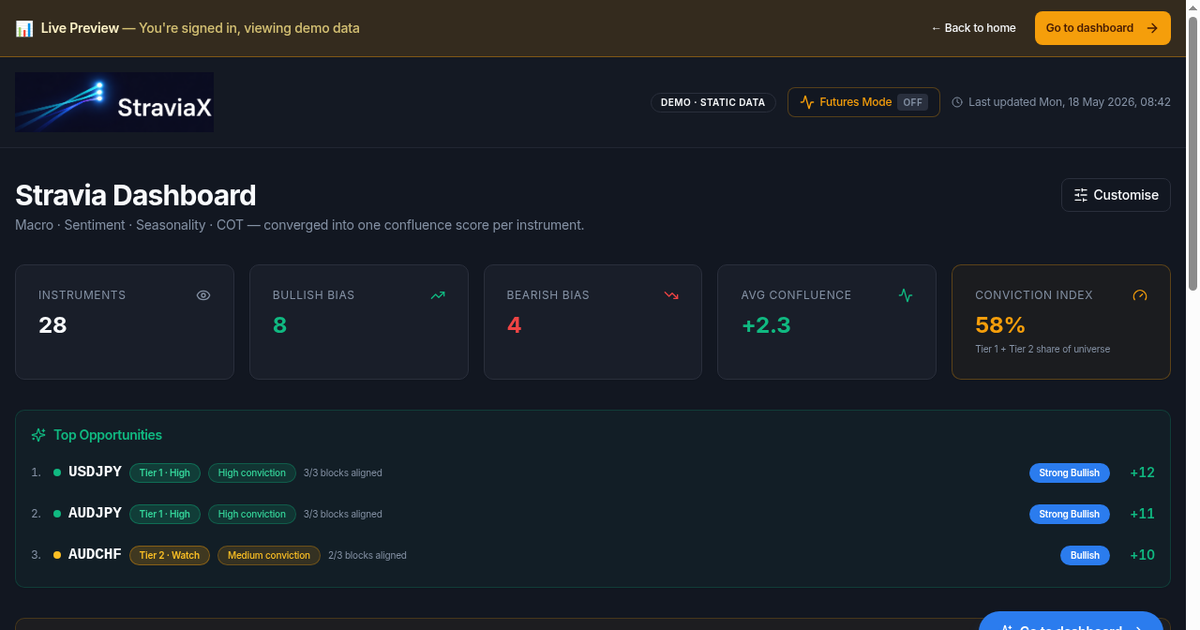This screenshot has width=1200, height=630.
Task: Click Strong Bullish pill for AUDJPY
Action: (x=1069, y=514)
